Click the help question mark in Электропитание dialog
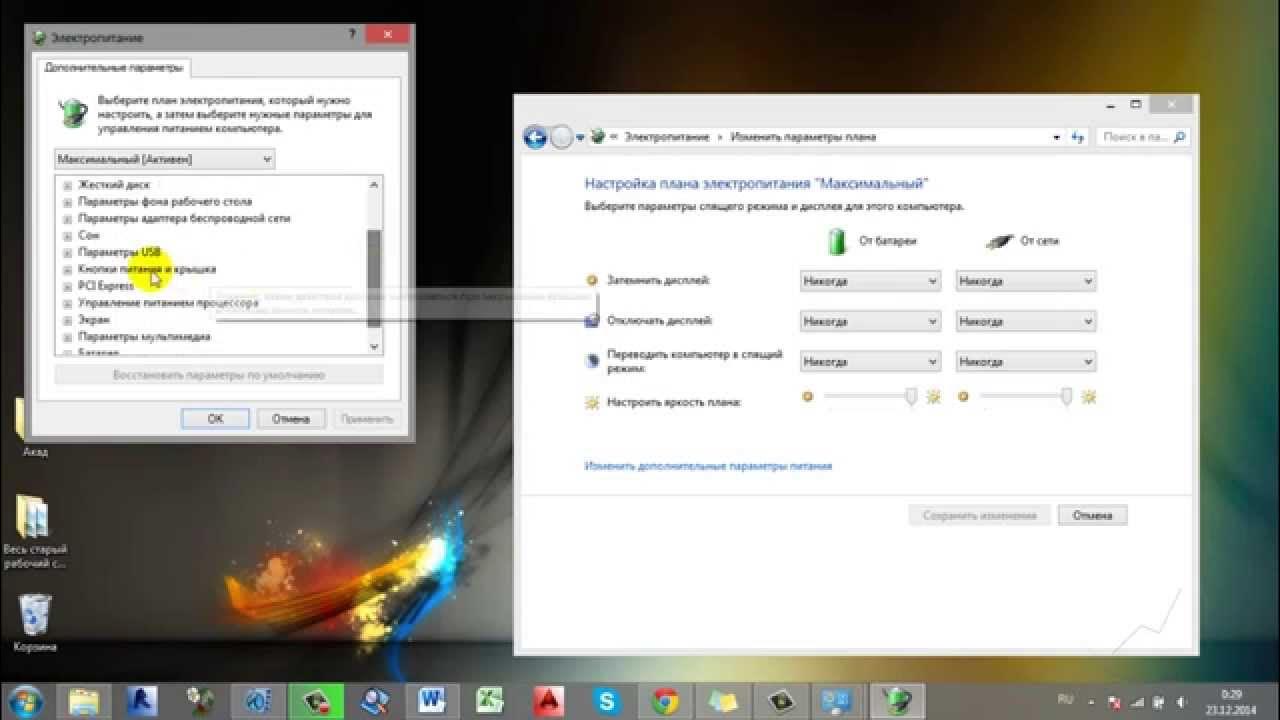 (x=352, y=35)
